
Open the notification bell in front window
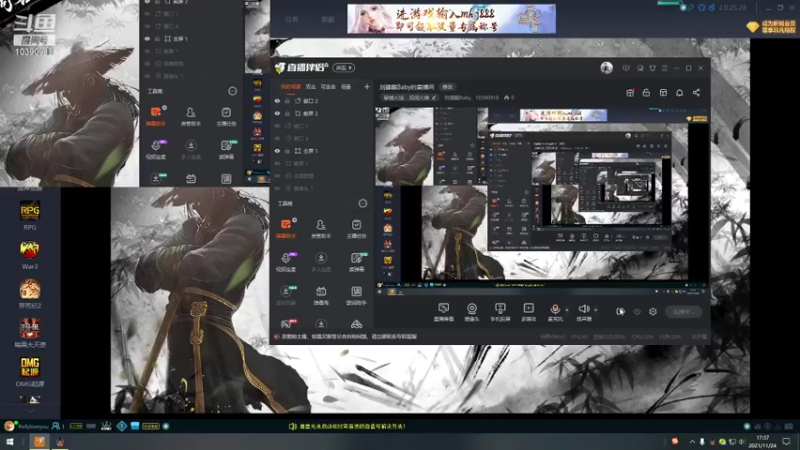pos(680,92)
